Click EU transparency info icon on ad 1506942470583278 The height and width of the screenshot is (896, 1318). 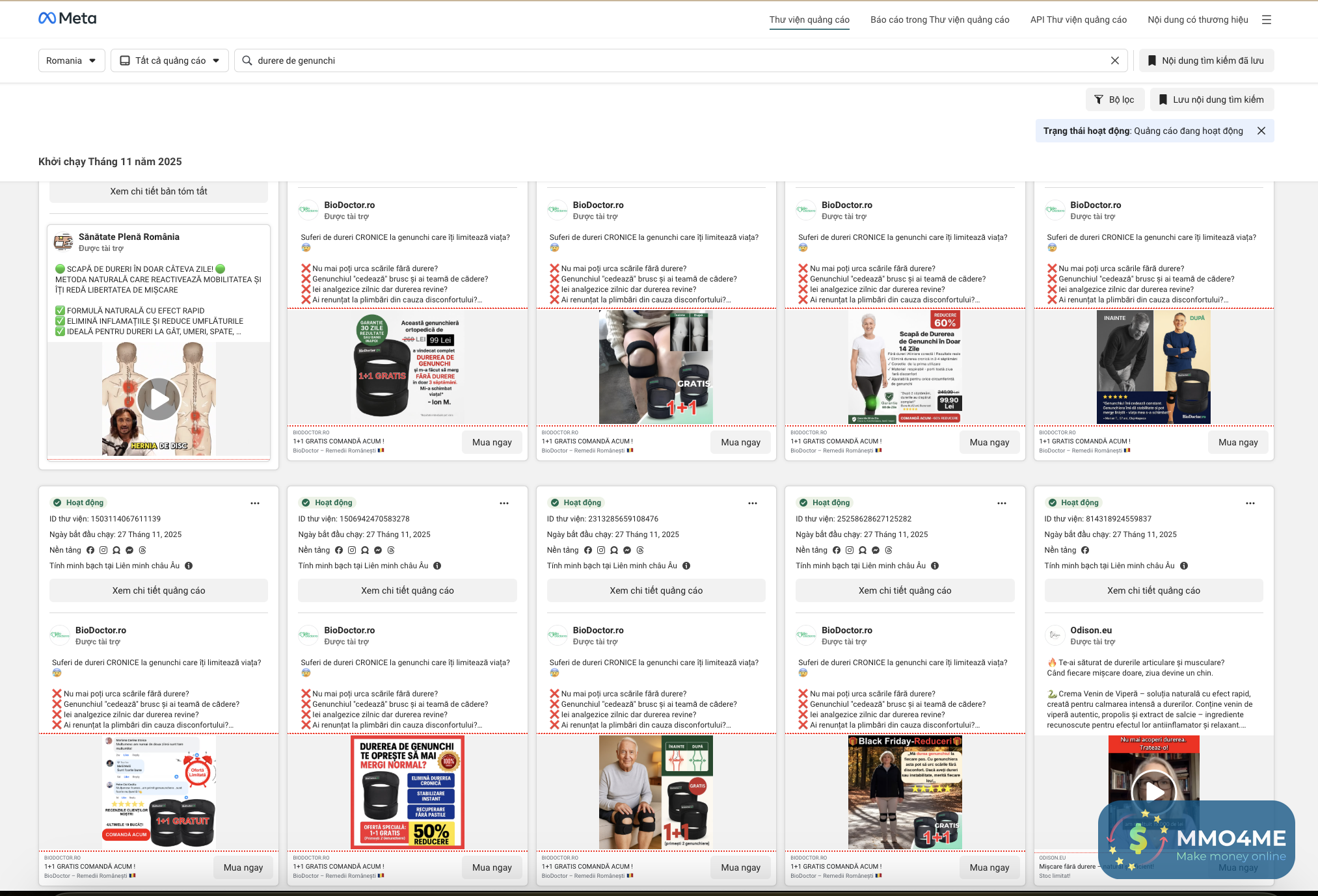(437, 566)
